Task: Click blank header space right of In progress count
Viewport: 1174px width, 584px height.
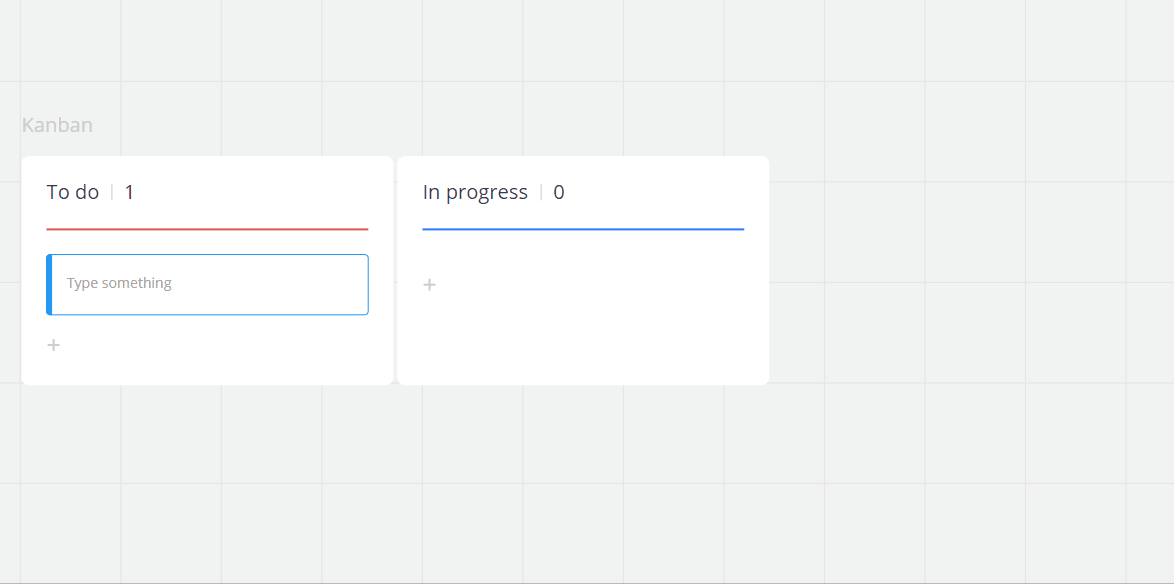Action: (x=660, y=192)
